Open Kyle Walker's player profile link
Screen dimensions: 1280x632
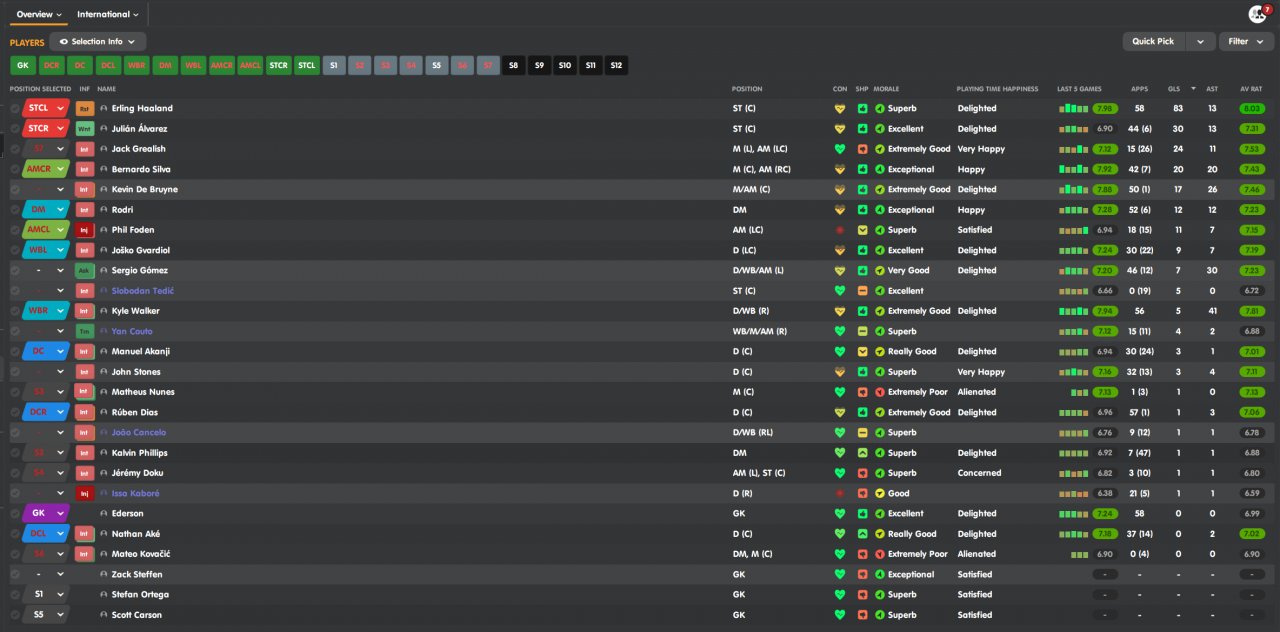(x=135, y=311)
